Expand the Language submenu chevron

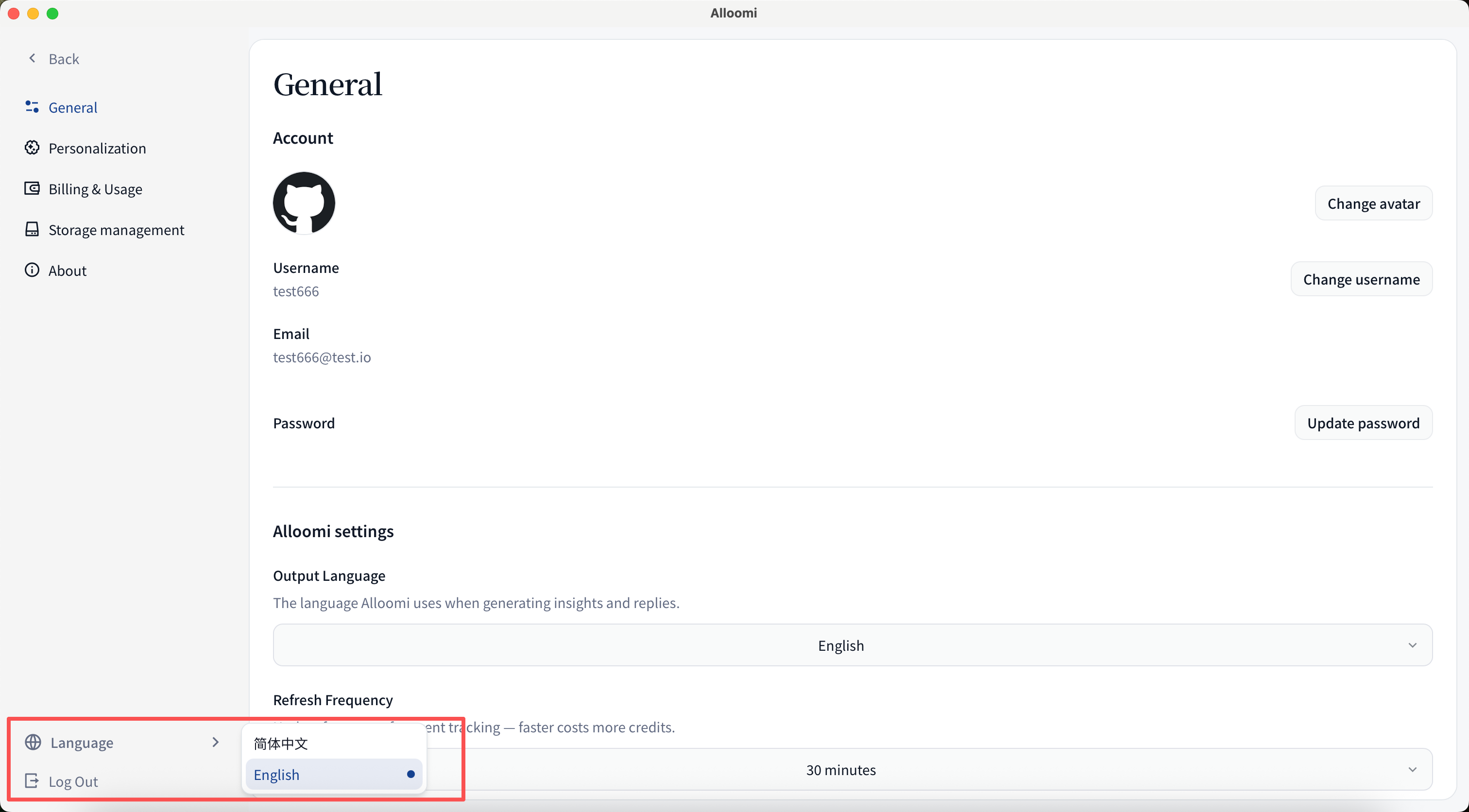[x=215, y=742]
